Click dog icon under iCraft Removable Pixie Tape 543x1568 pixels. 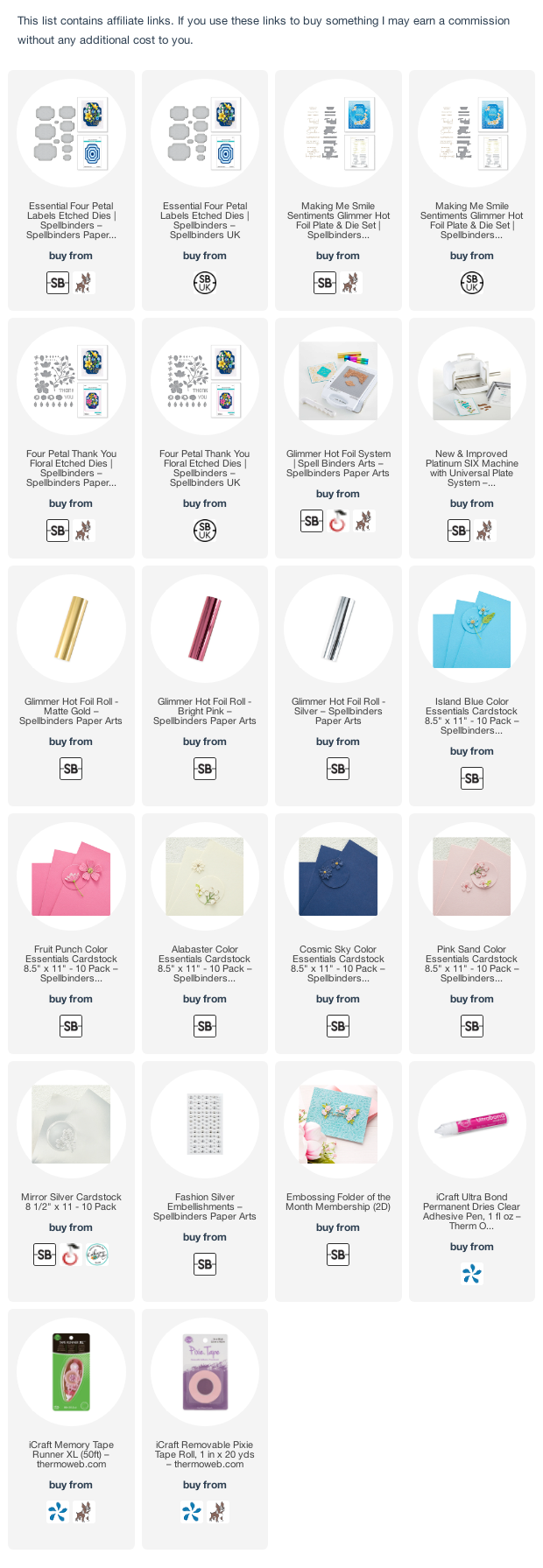point(216,1512)
